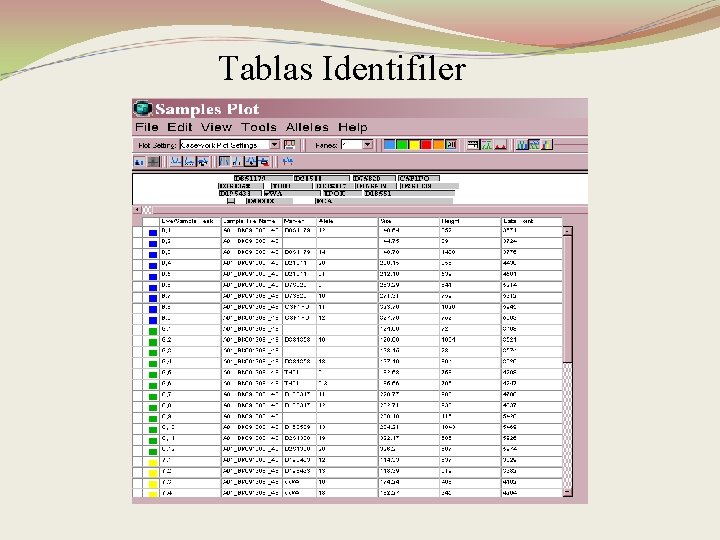This screenshot has width=720, height=540.
Task: Toggle the red dye button
Action: [x=426, y=145]
